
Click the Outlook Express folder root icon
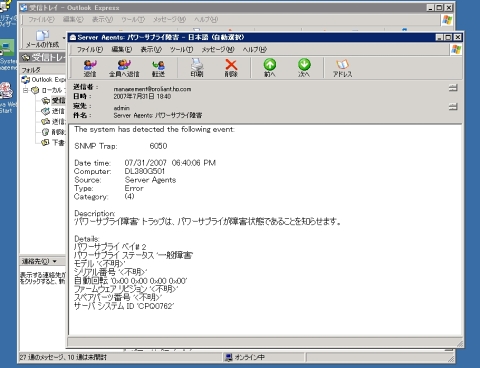point(26,80)
